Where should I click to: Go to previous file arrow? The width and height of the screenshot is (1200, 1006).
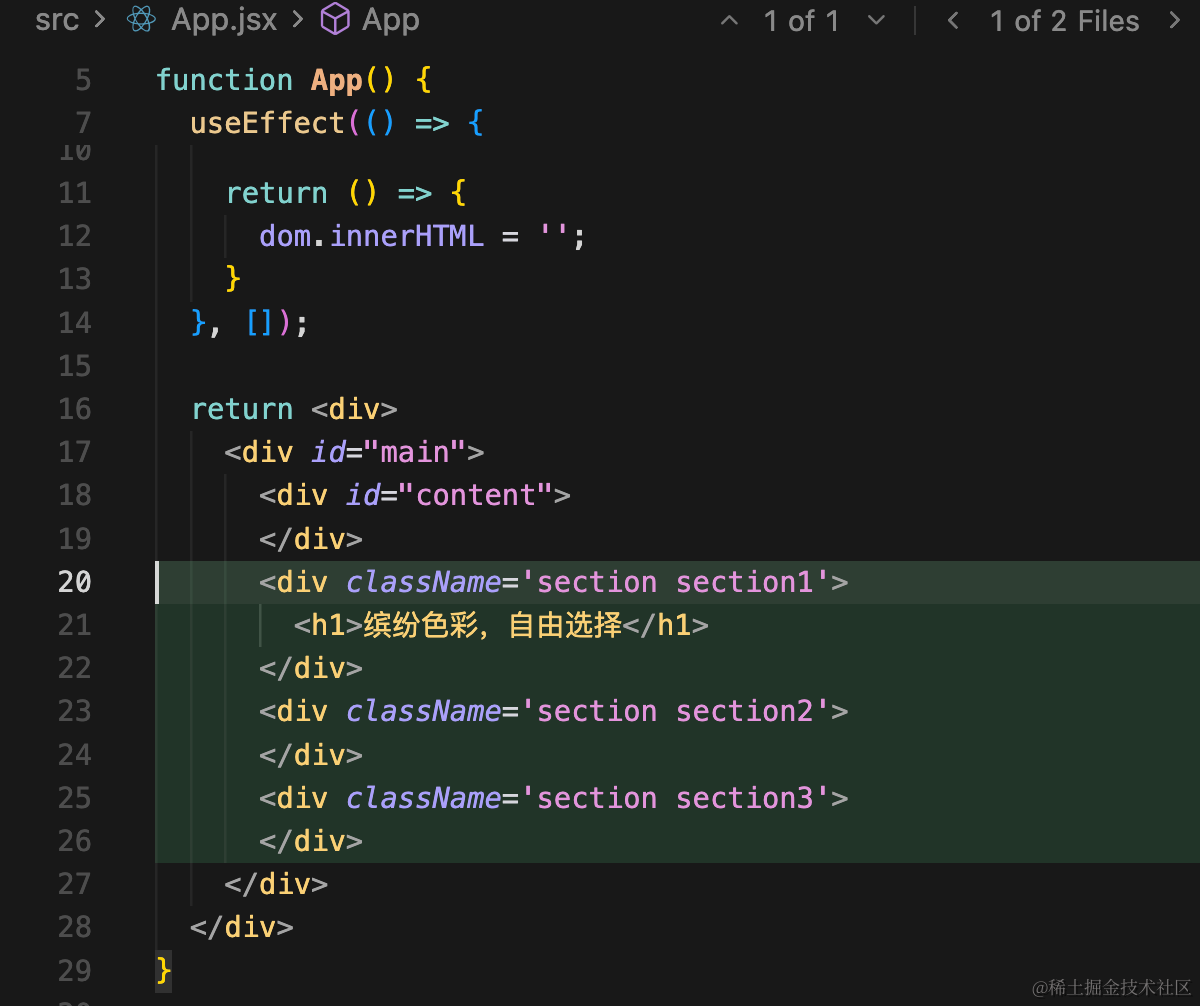click(953, 21)
